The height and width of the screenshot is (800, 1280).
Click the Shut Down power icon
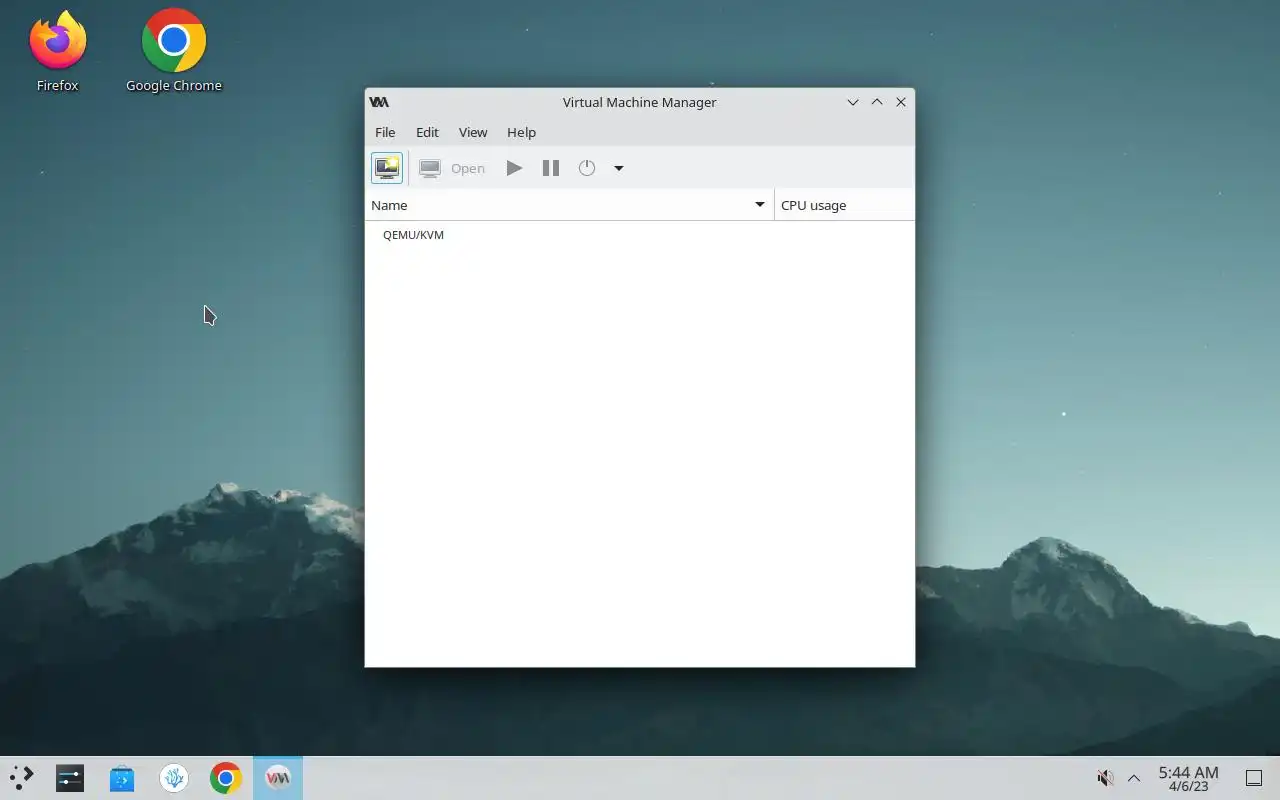pyautogui.click(x=587, y=168)
